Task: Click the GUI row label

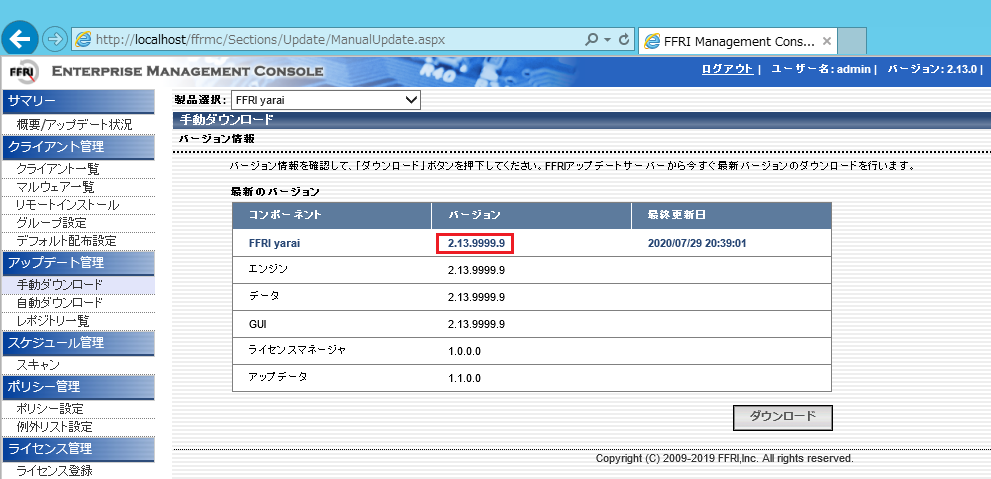Action: click(x=258, y=324)
